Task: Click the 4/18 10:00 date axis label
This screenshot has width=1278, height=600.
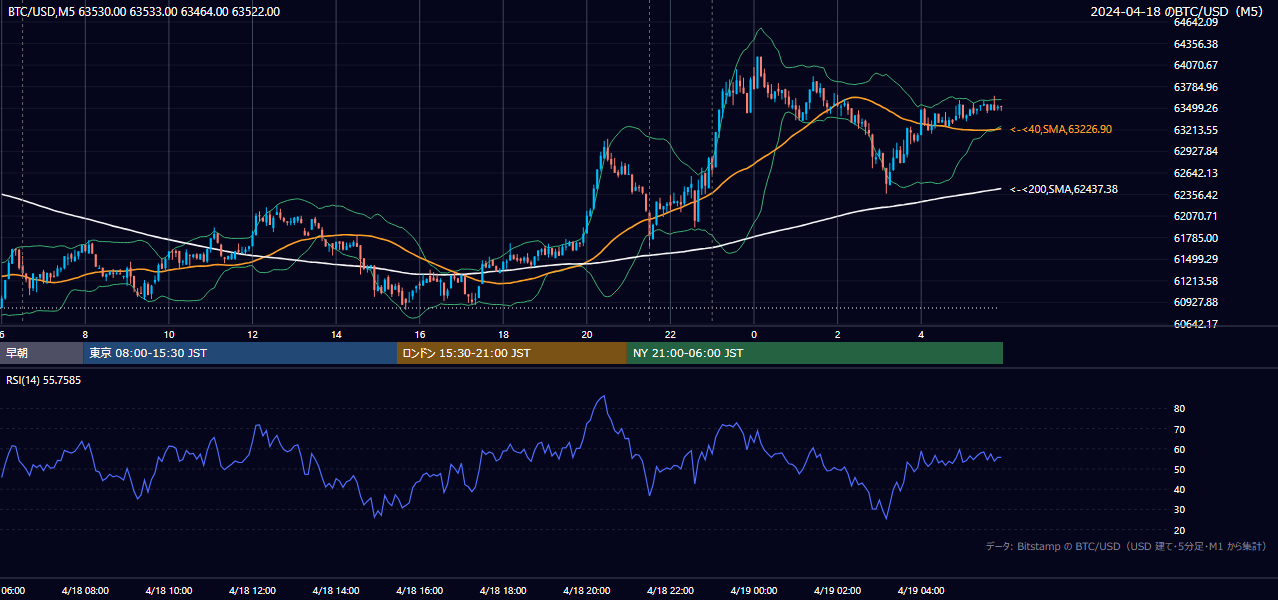Action: click(168, 591)
